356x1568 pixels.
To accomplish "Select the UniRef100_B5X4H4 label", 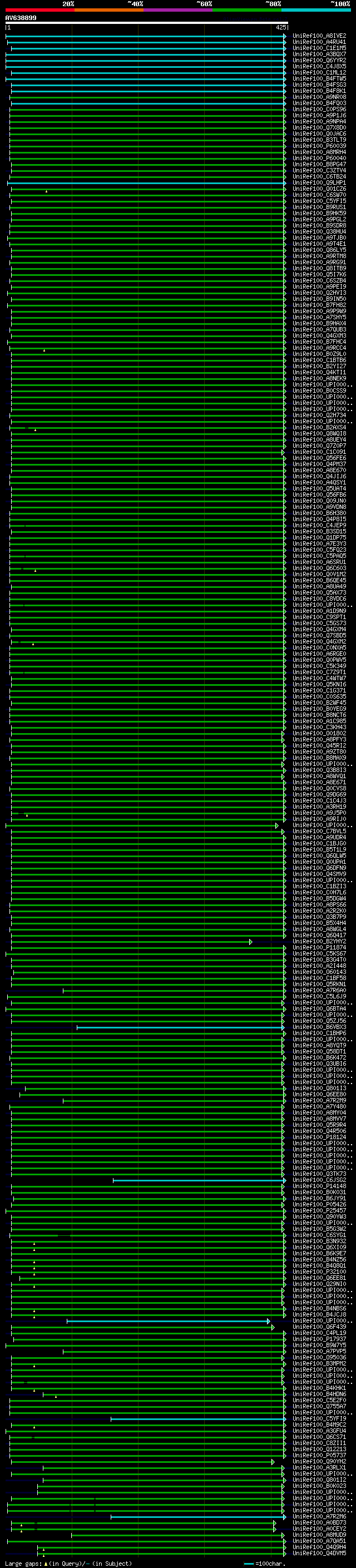I will click(319, 923).
